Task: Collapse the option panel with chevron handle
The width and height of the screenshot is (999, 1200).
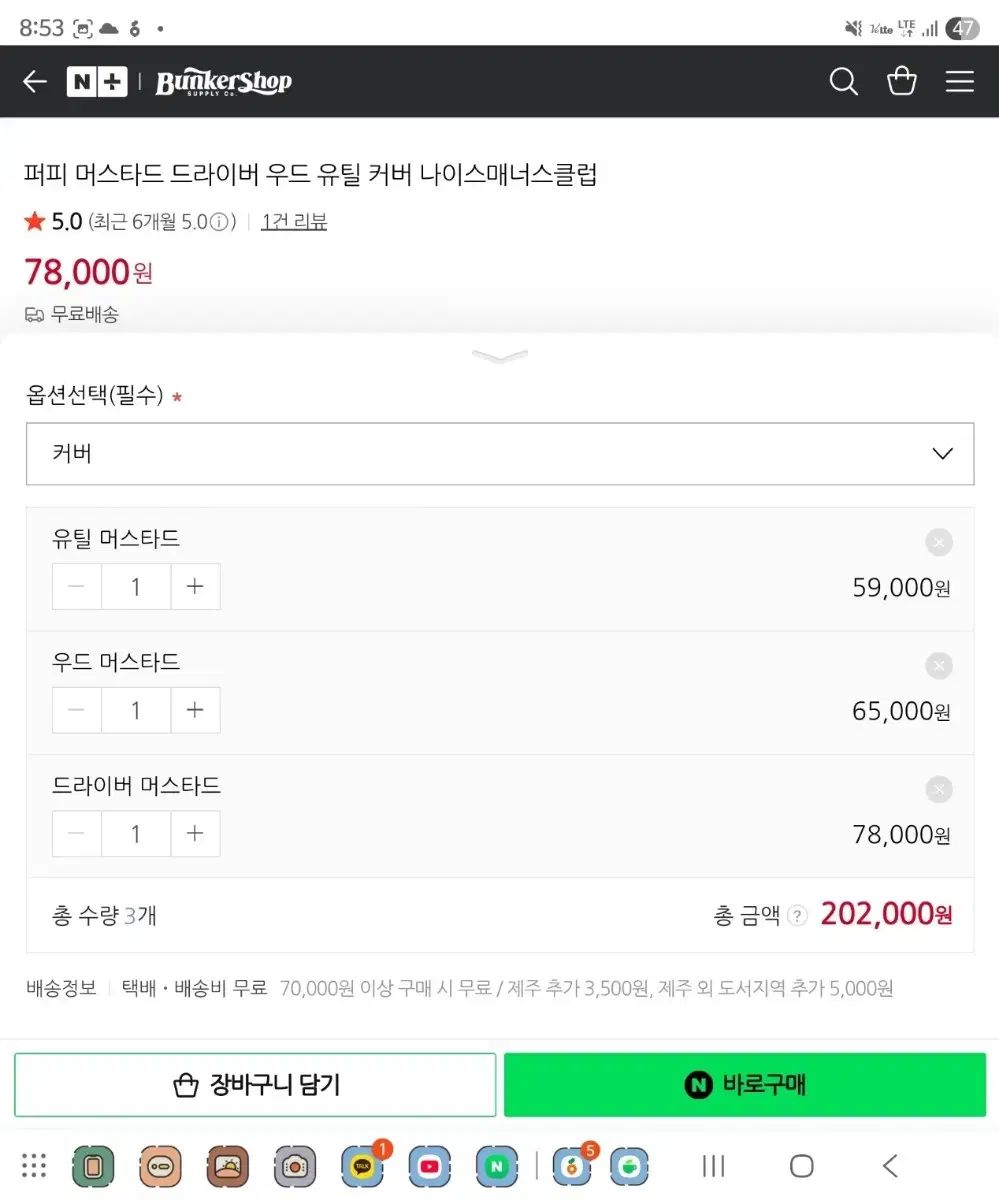Action: tap(500, 356)
